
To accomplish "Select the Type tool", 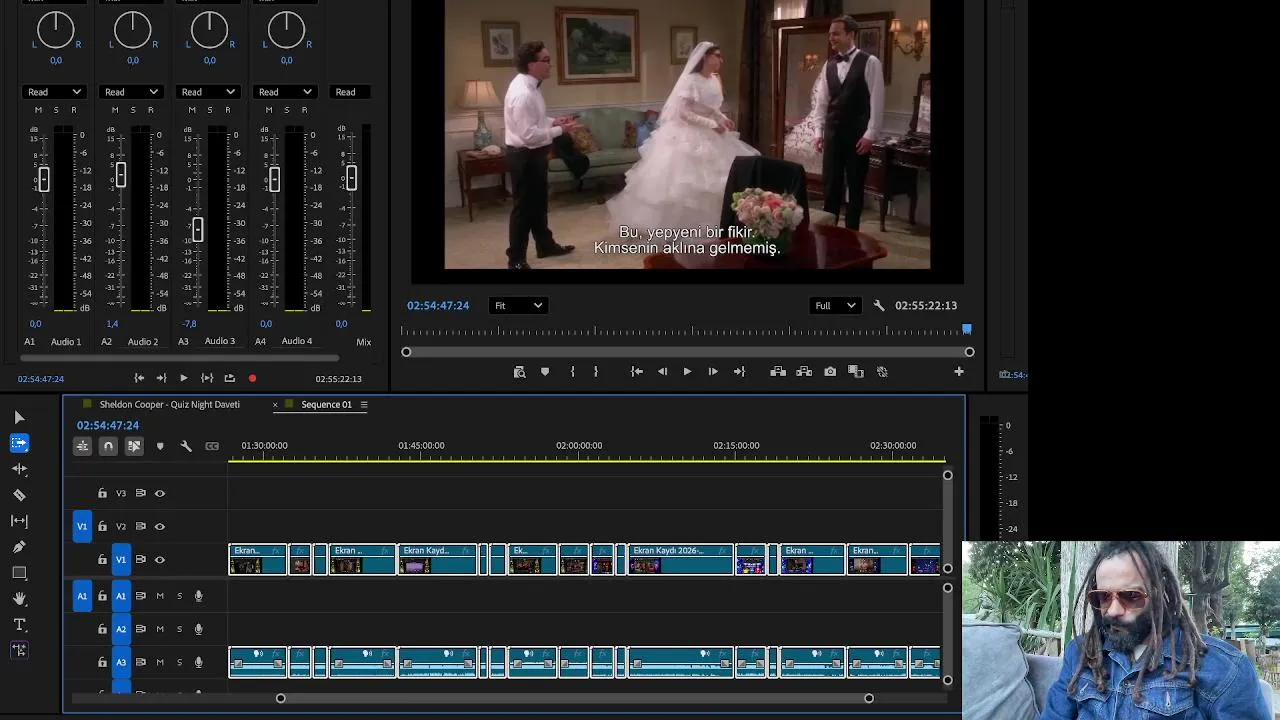I will tap(19, 625).
